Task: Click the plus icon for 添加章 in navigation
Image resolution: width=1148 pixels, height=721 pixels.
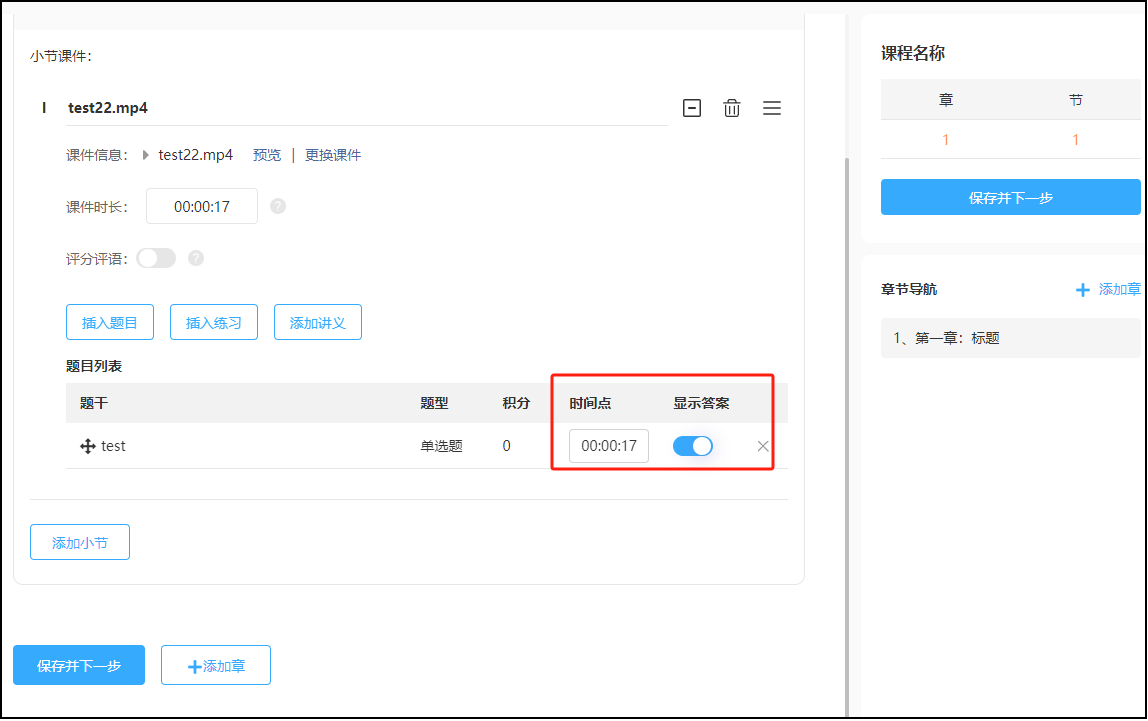Action: (x=1082, y=291)
